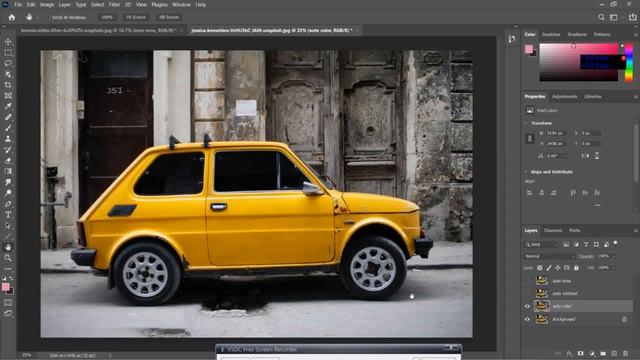Go to the Home screen icon

tap(12, 17)
